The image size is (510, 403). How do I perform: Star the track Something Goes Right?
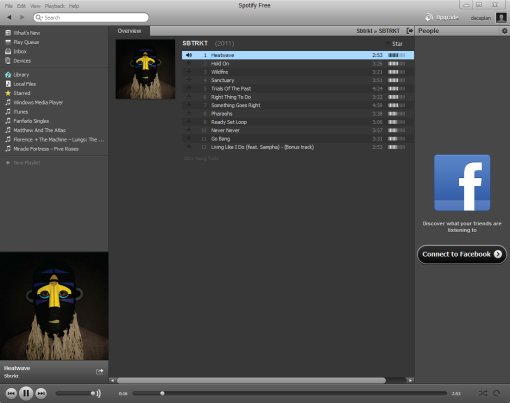point(188,105)
